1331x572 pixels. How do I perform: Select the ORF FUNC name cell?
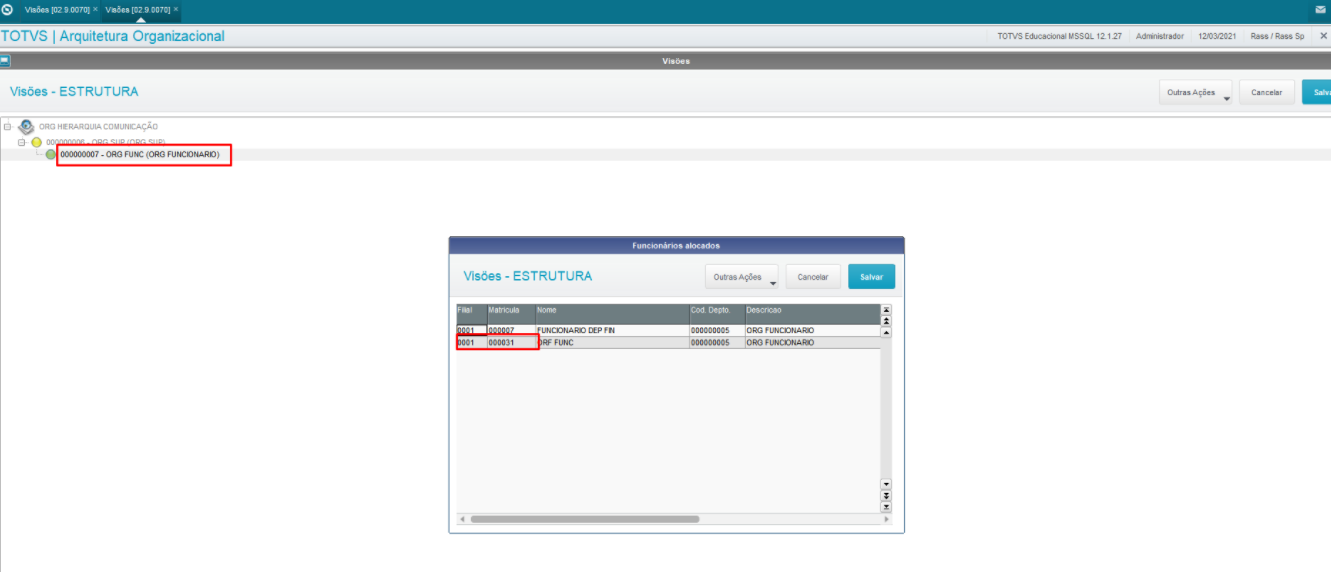click(x=612, y=342)
